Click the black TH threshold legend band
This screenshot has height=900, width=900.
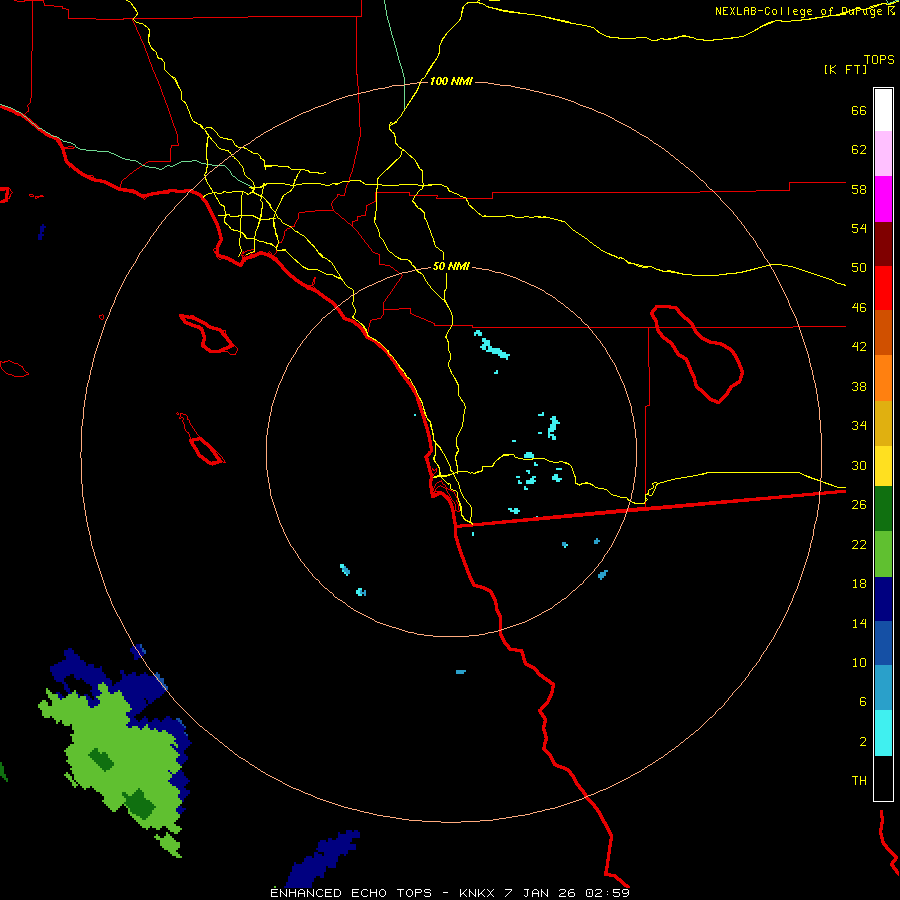[x=883, y=778]
